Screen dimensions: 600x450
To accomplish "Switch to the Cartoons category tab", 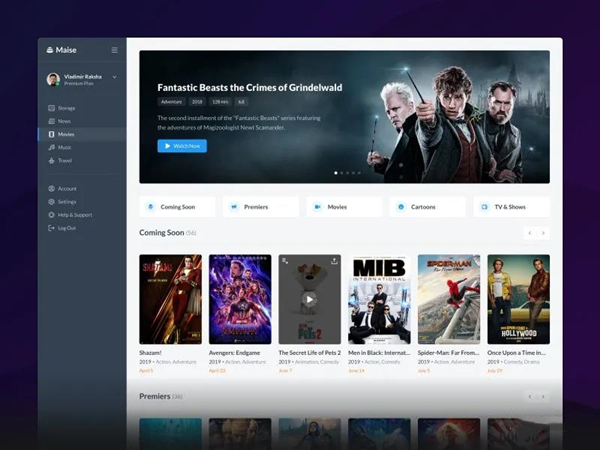I will click(428, 207).
